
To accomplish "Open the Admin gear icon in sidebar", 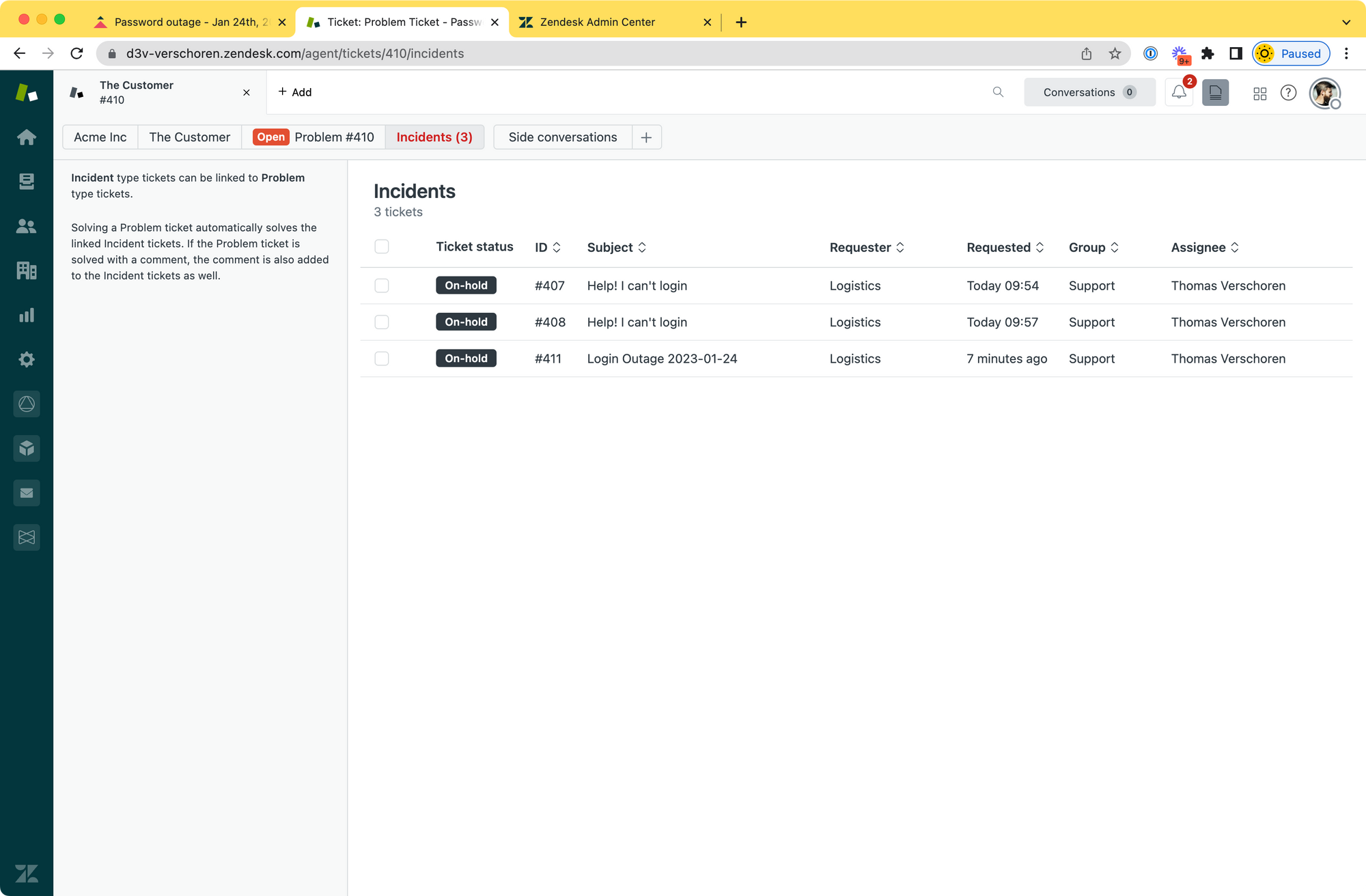I will 27,359.
